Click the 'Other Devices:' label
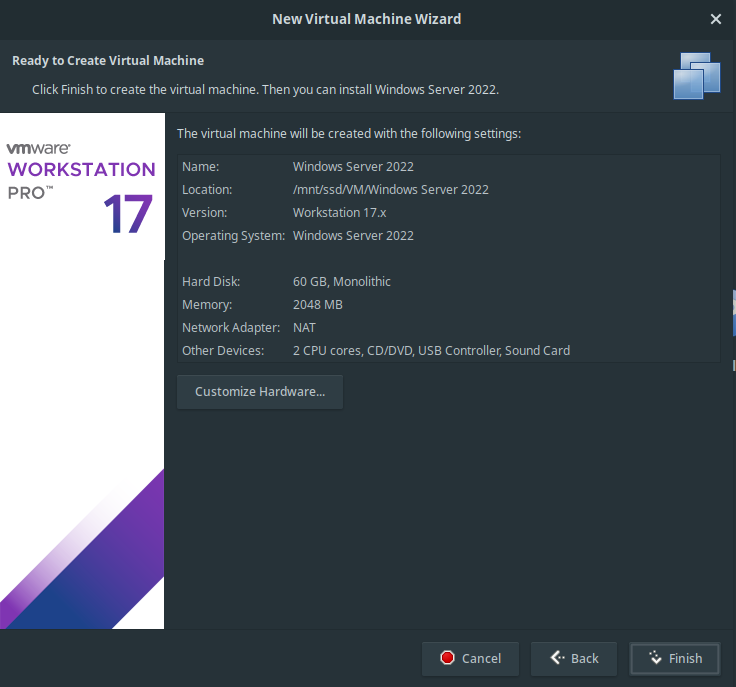This screenshot has width=736, height=687. click(x=223, y=351)
